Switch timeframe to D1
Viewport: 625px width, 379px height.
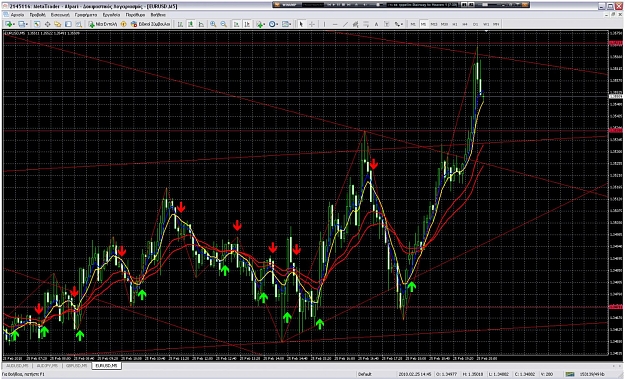475,24
